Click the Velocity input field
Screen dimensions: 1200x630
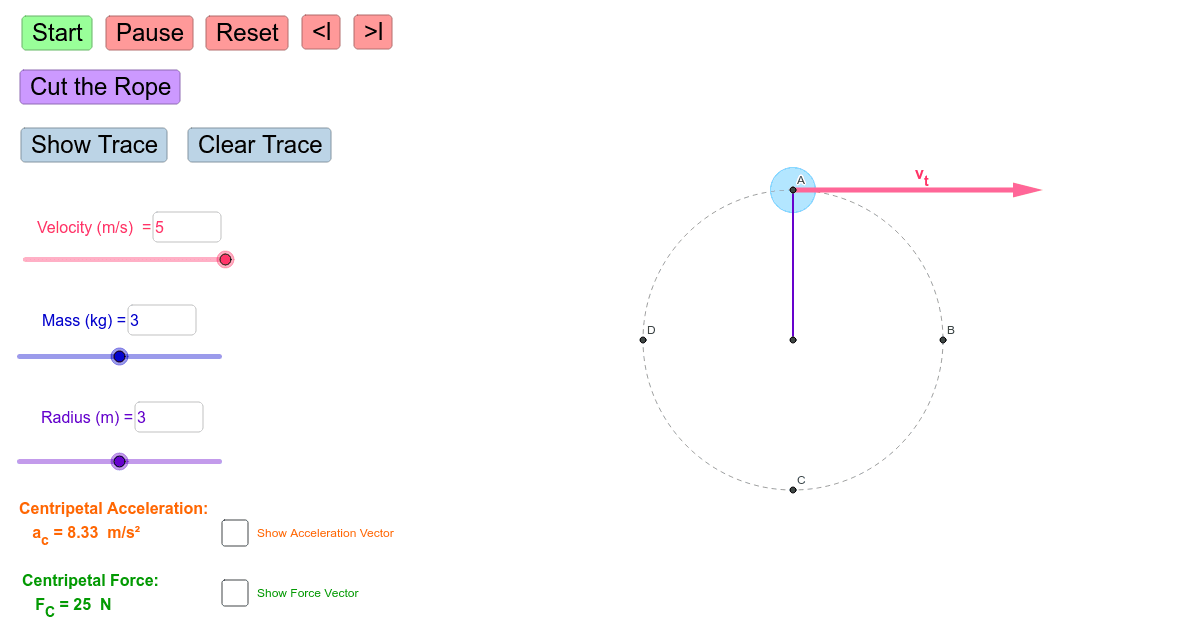click(x=186, y=227)
